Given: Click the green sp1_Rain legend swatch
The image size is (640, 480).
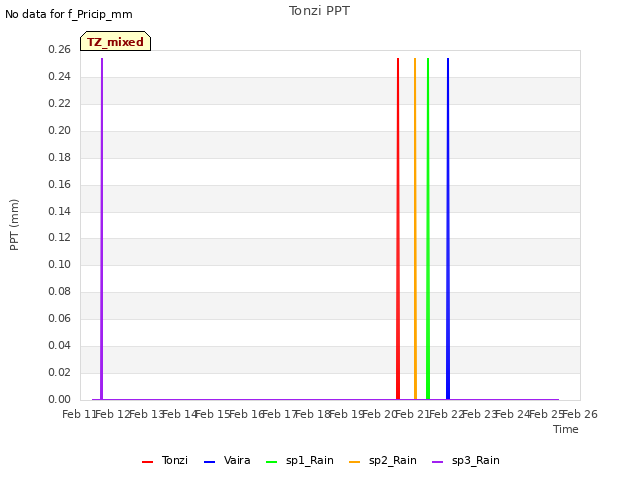Looking at the screenshot, I should pos(271,462).
